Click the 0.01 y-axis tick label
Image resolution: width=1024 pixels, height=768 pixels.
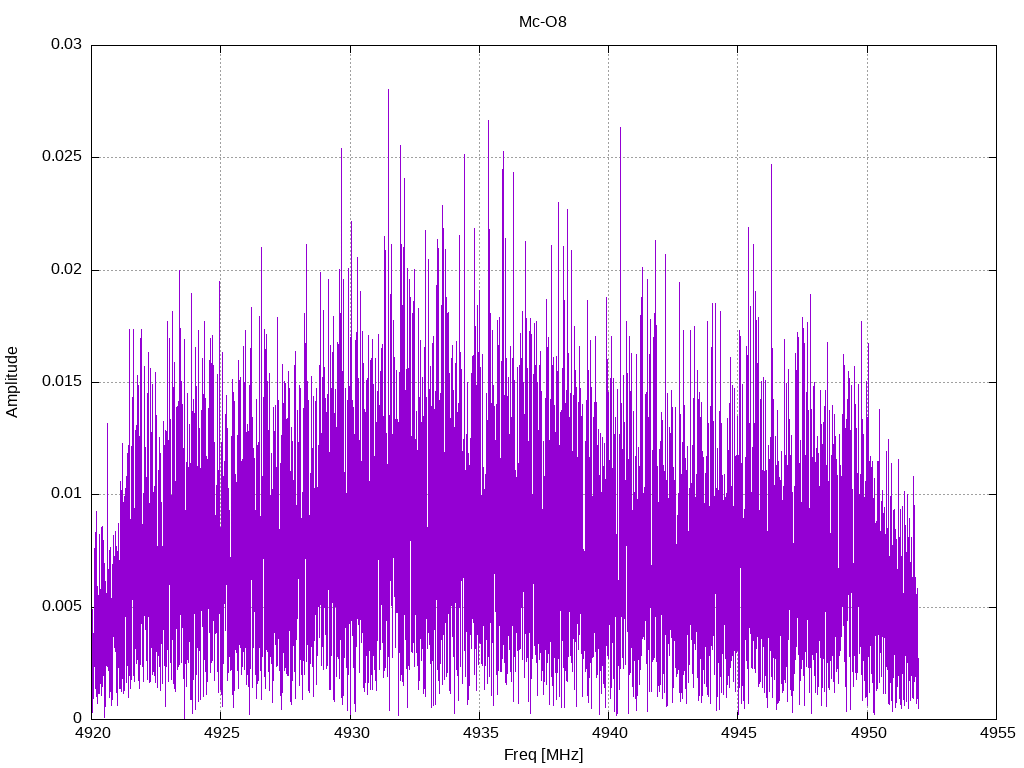(67, 494)
